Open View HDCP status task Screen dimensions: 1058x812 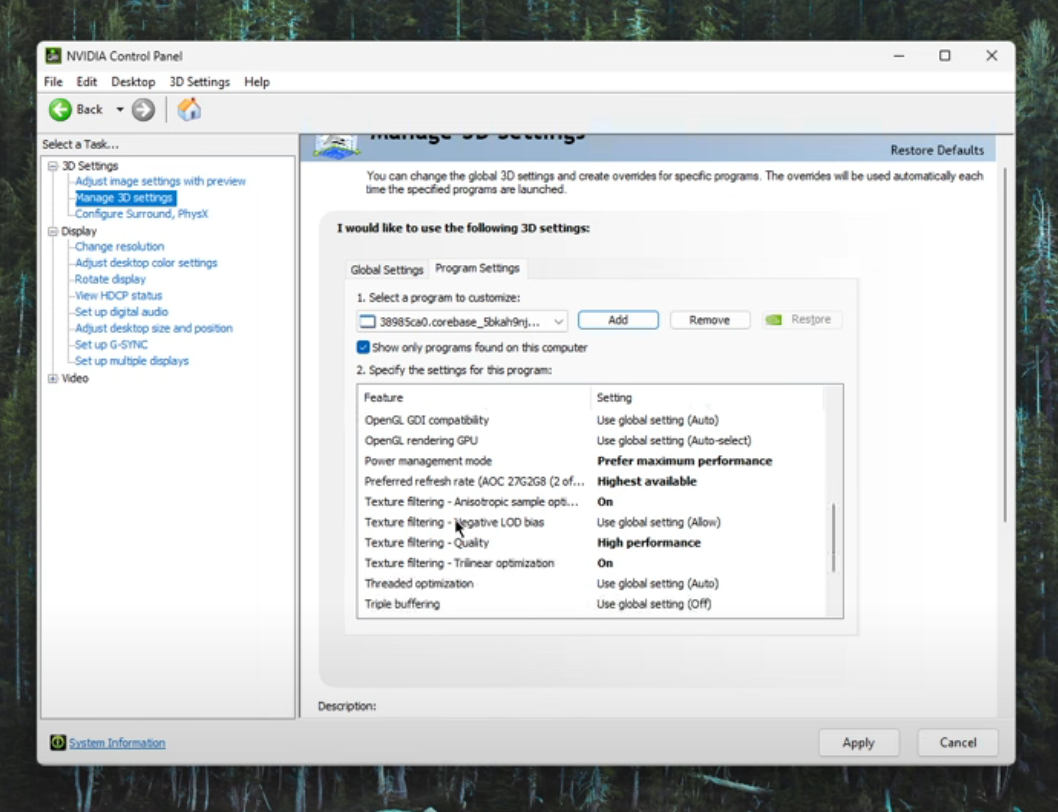tap(118, 295)
